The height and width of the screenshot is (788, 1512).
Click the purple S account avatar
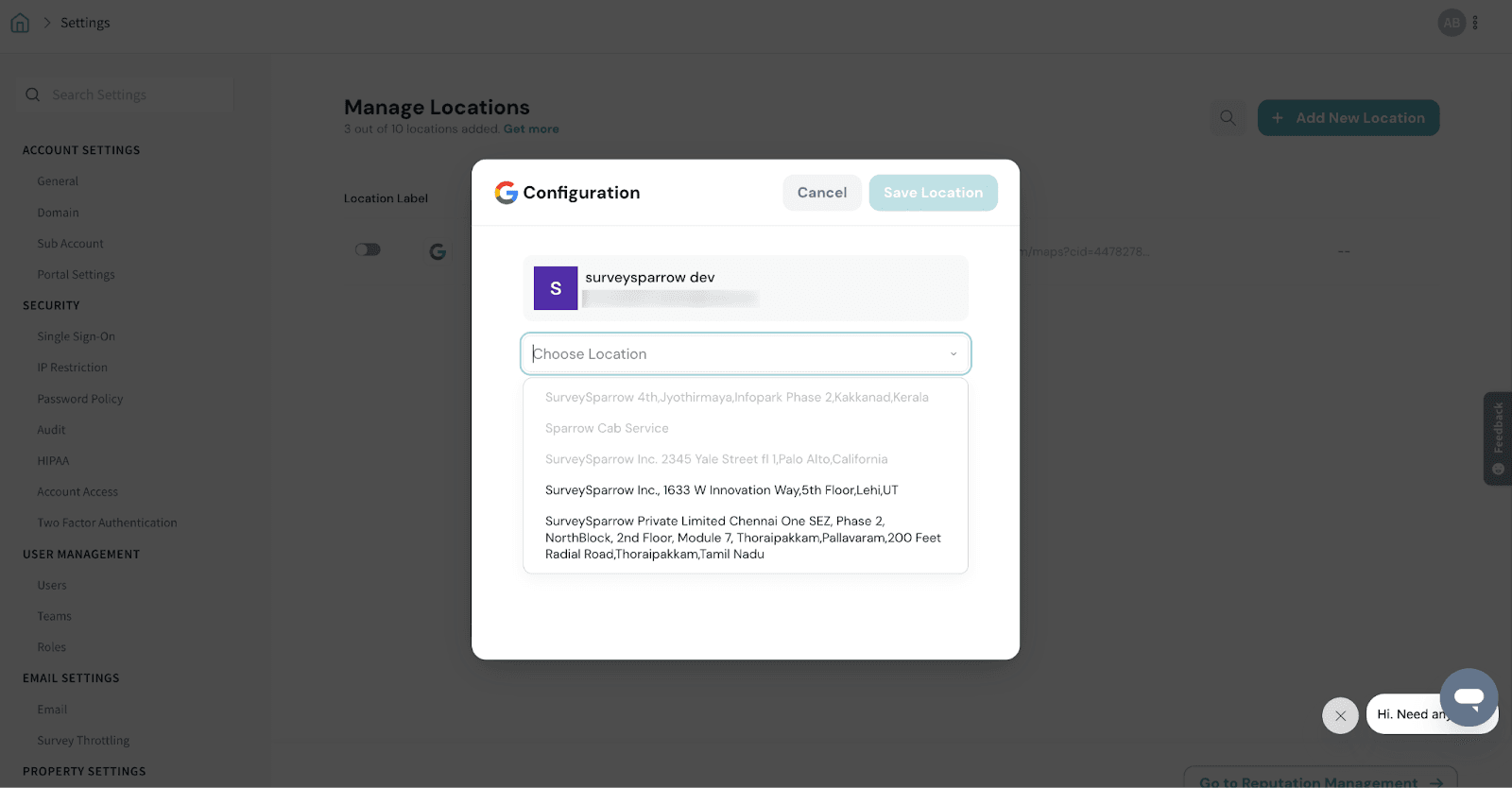tap(556, 288)
